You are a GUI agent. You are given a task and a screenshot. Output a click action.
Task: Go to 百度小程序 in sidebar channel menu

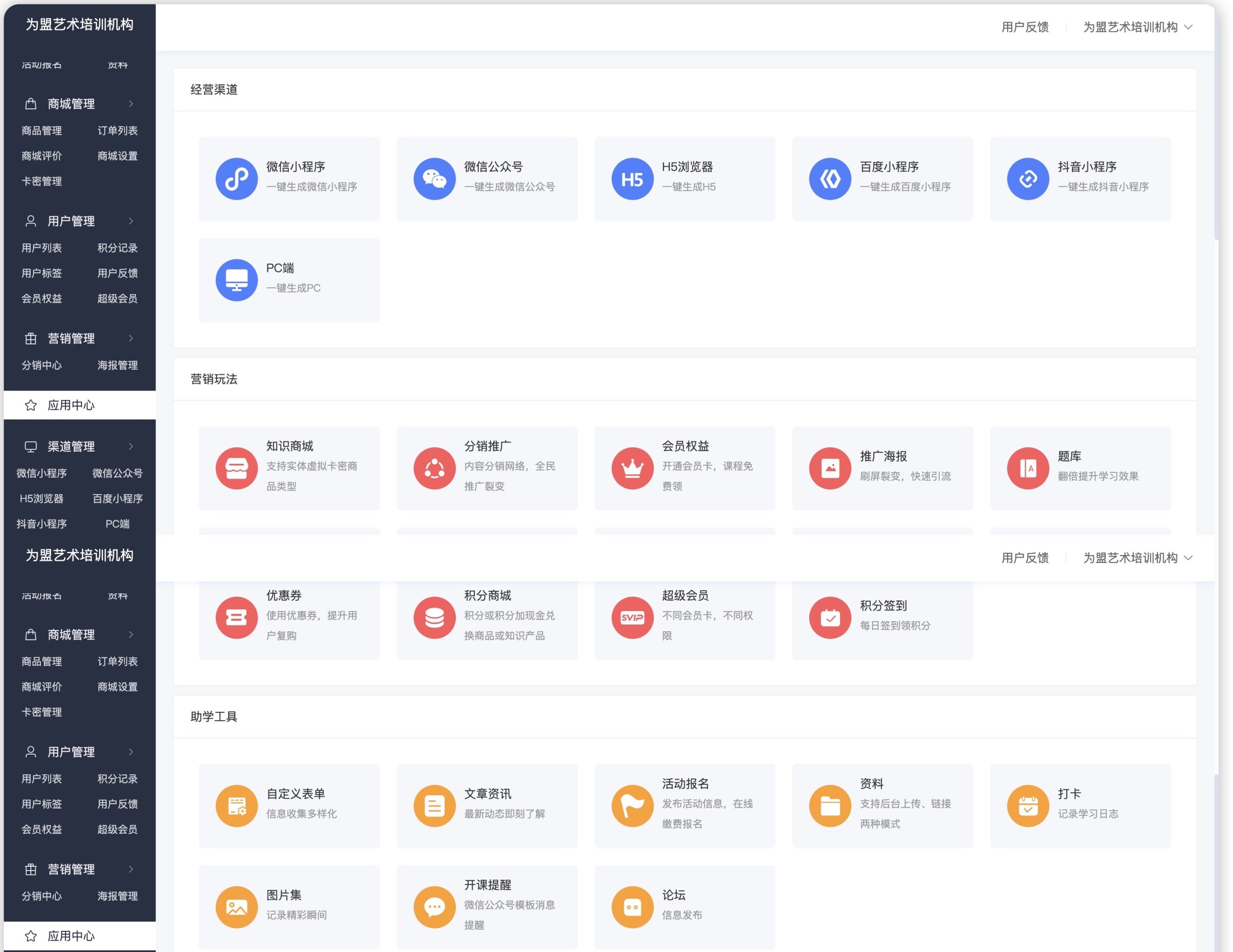118,498
